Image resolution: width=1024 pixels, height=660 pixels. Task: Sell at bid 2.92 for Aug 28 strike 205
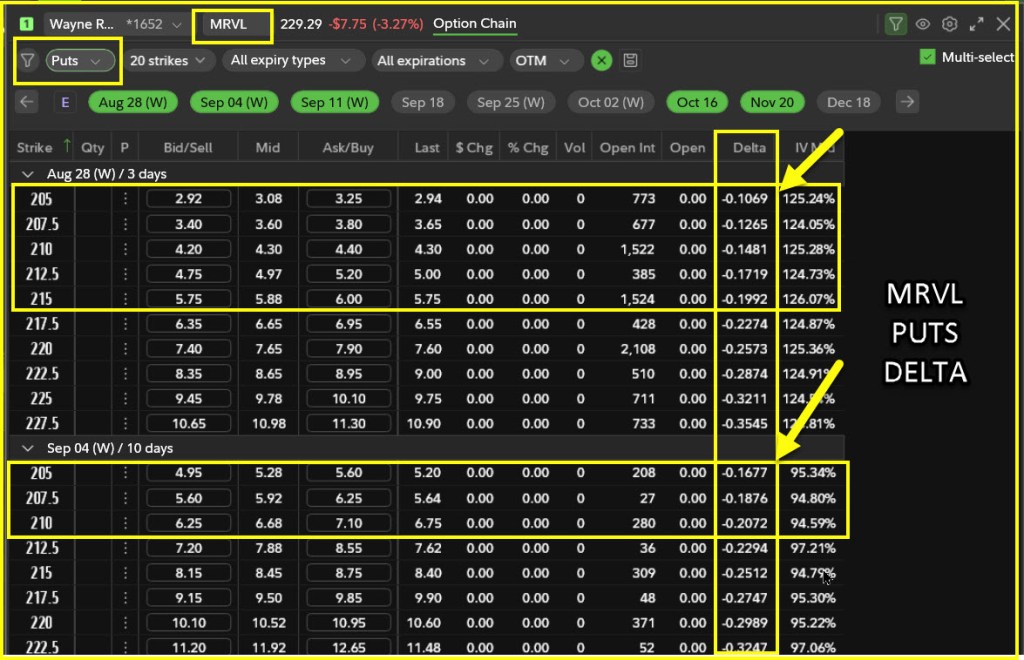pos(188,199)
